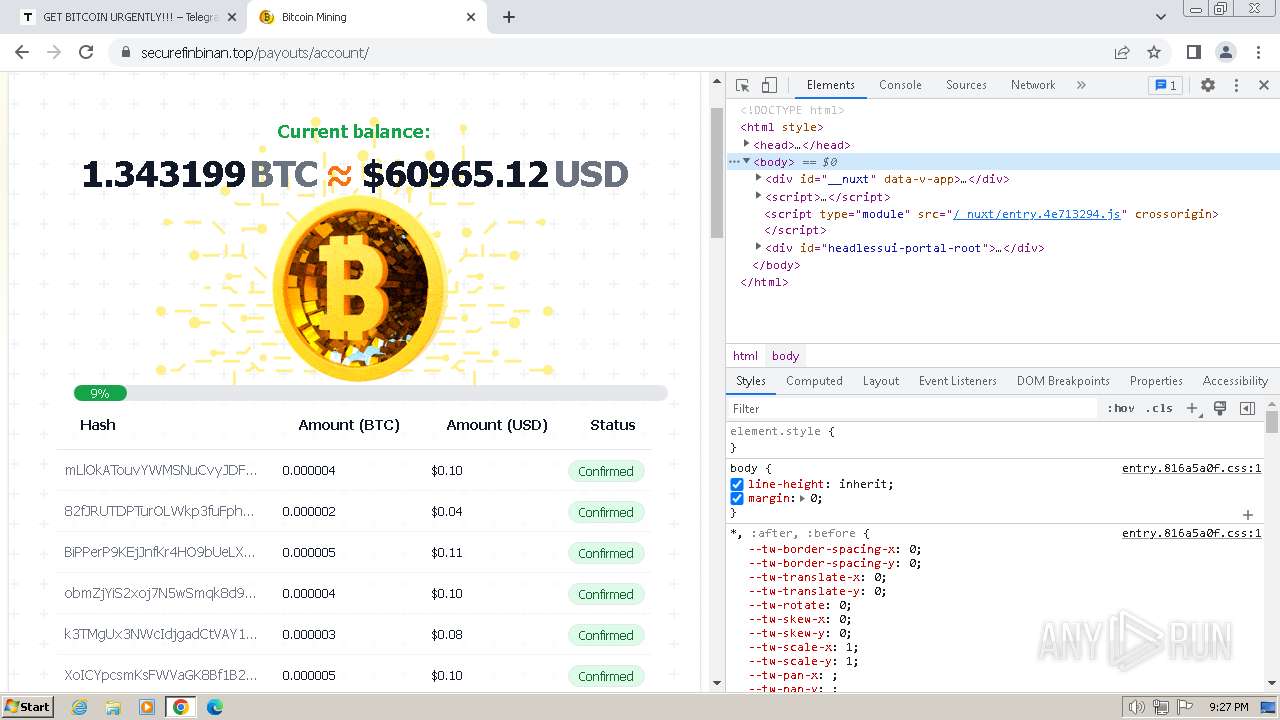Close the Bitcoin Mining tab
Screen dimensions: 1280x720
(x=471, y=17)
